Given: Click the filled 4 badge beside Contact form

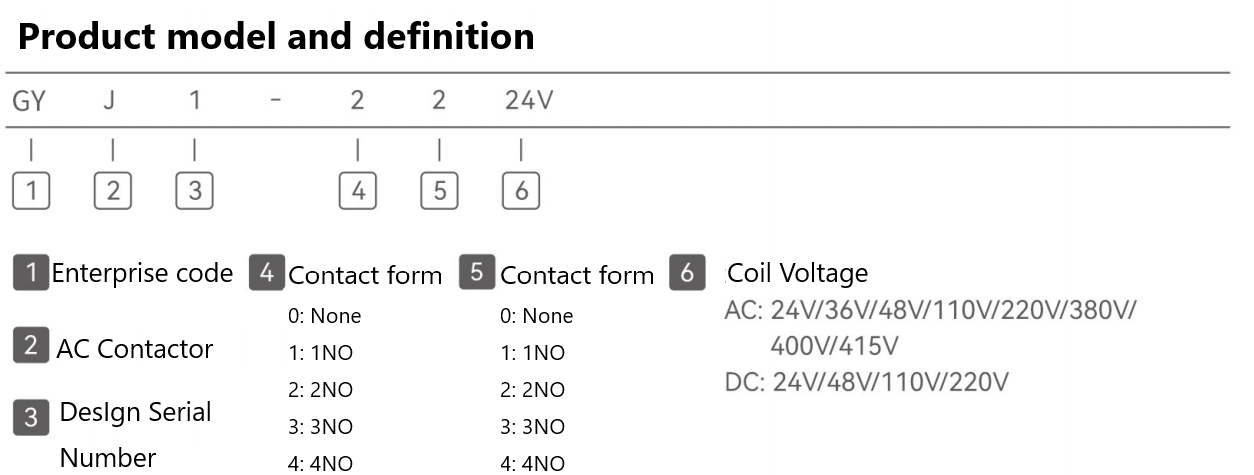Looking at the screenshot, I should [266, 274].
